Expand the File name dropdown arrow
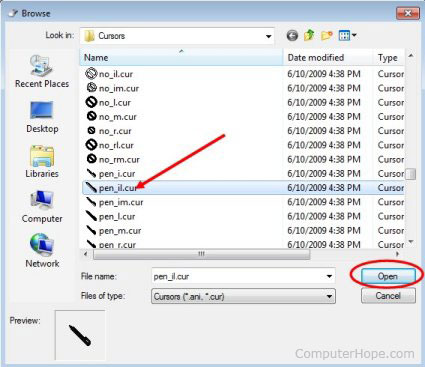This screenshot has width=425, height=367. 329,276
